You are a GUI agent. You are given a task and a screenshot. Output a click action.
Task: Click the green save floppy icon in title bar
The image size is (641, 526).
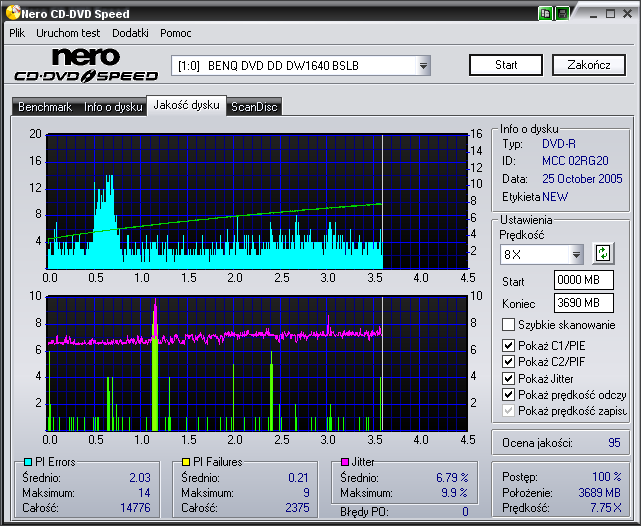(x=562, y=13)
